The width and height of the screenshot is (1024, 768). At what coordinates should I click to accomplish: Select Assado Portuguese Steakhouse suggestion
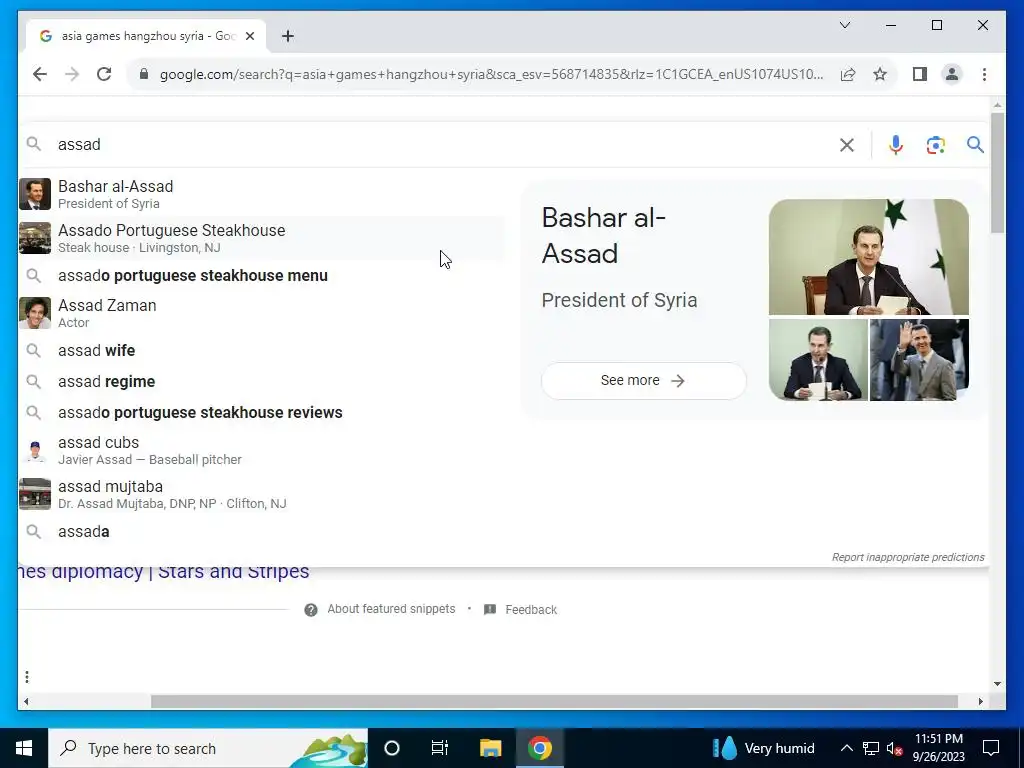(261, 238)
